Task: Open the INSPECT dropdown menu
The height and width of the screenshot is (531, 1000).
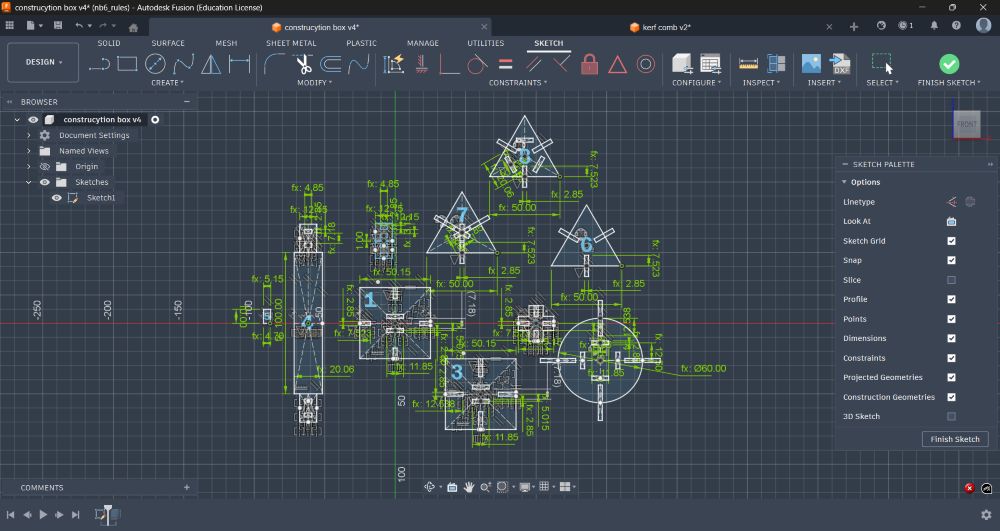Action: point(761,83)
